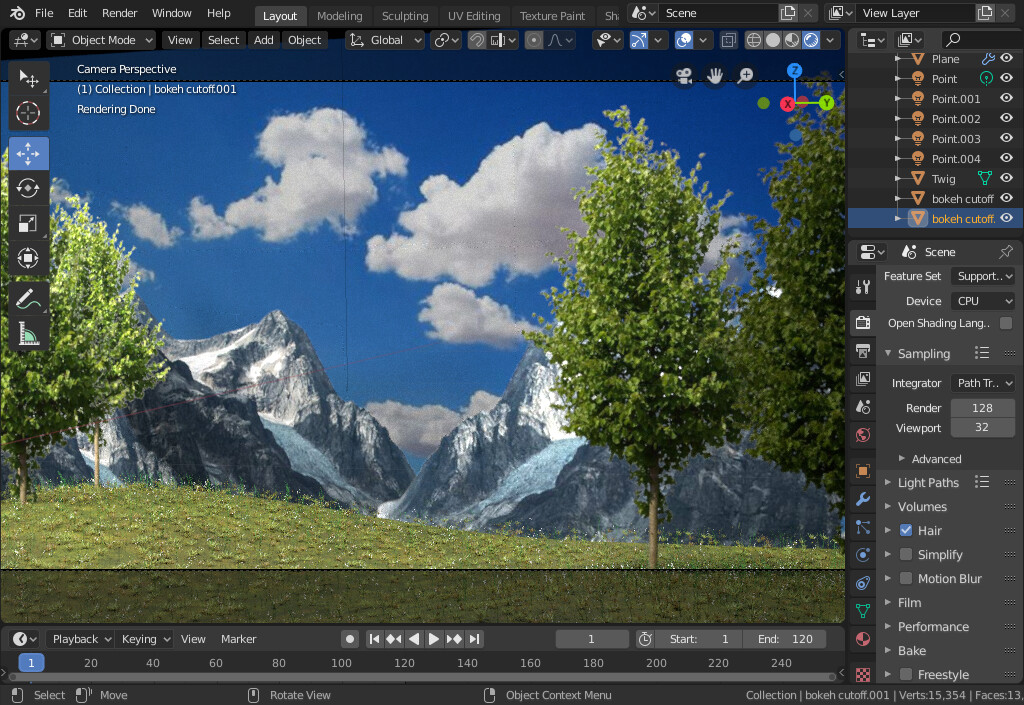Open the Render menu
Viewport: 1024px width, 705px height.
[x=120, y=13]
